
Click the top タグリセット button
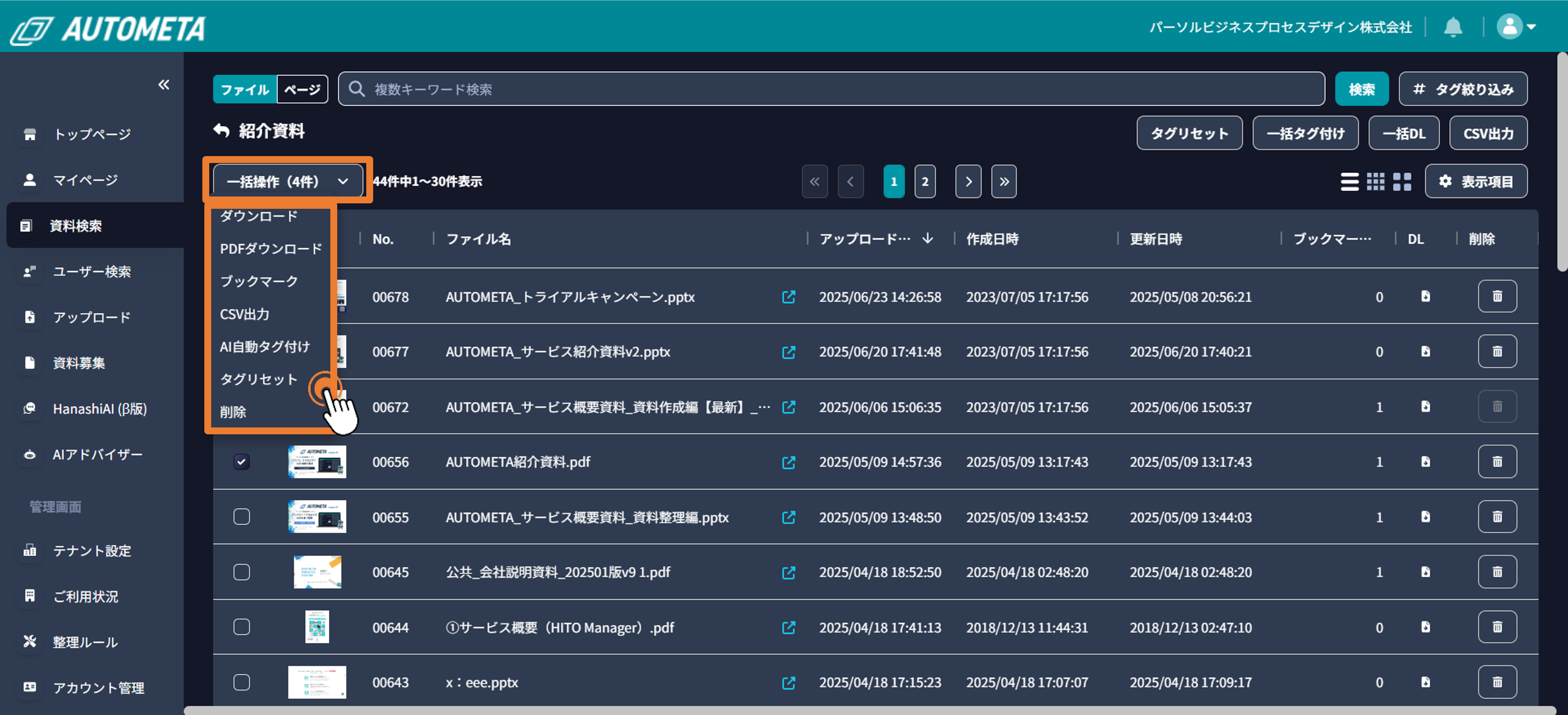pos(1189,133)
